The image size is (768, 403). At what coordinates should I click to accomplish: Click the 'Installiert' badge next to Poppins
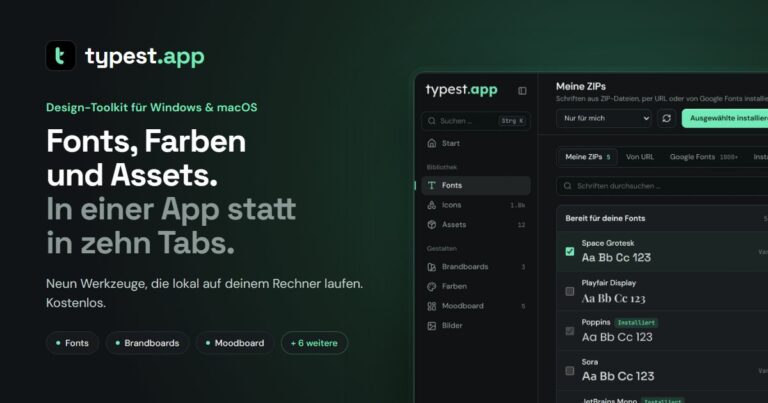point(636,323)
